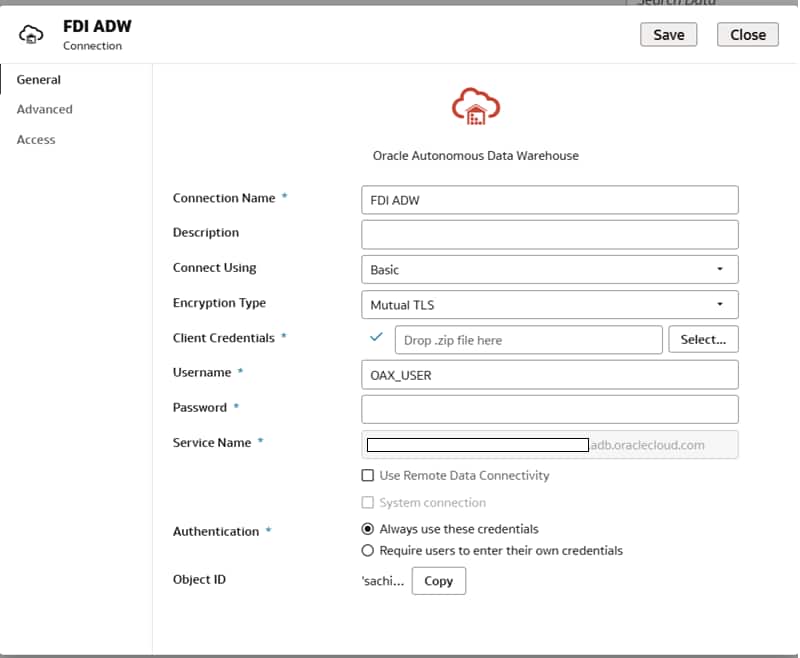Screen dimensions: 800x658
Task: Click into the Password field
Action: click(x=549, y=410)
